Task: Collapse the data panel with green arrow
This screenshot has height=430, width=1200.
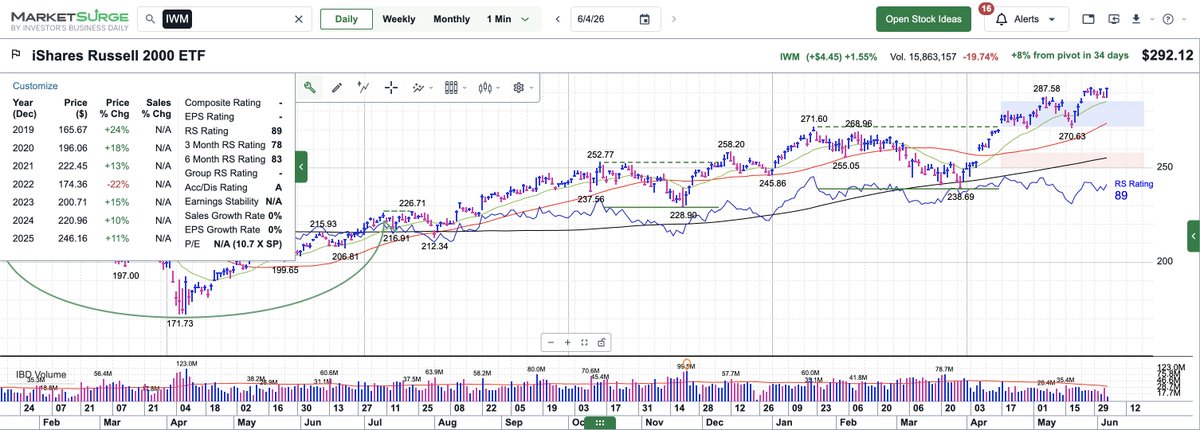Action: (x=302, y=166)
